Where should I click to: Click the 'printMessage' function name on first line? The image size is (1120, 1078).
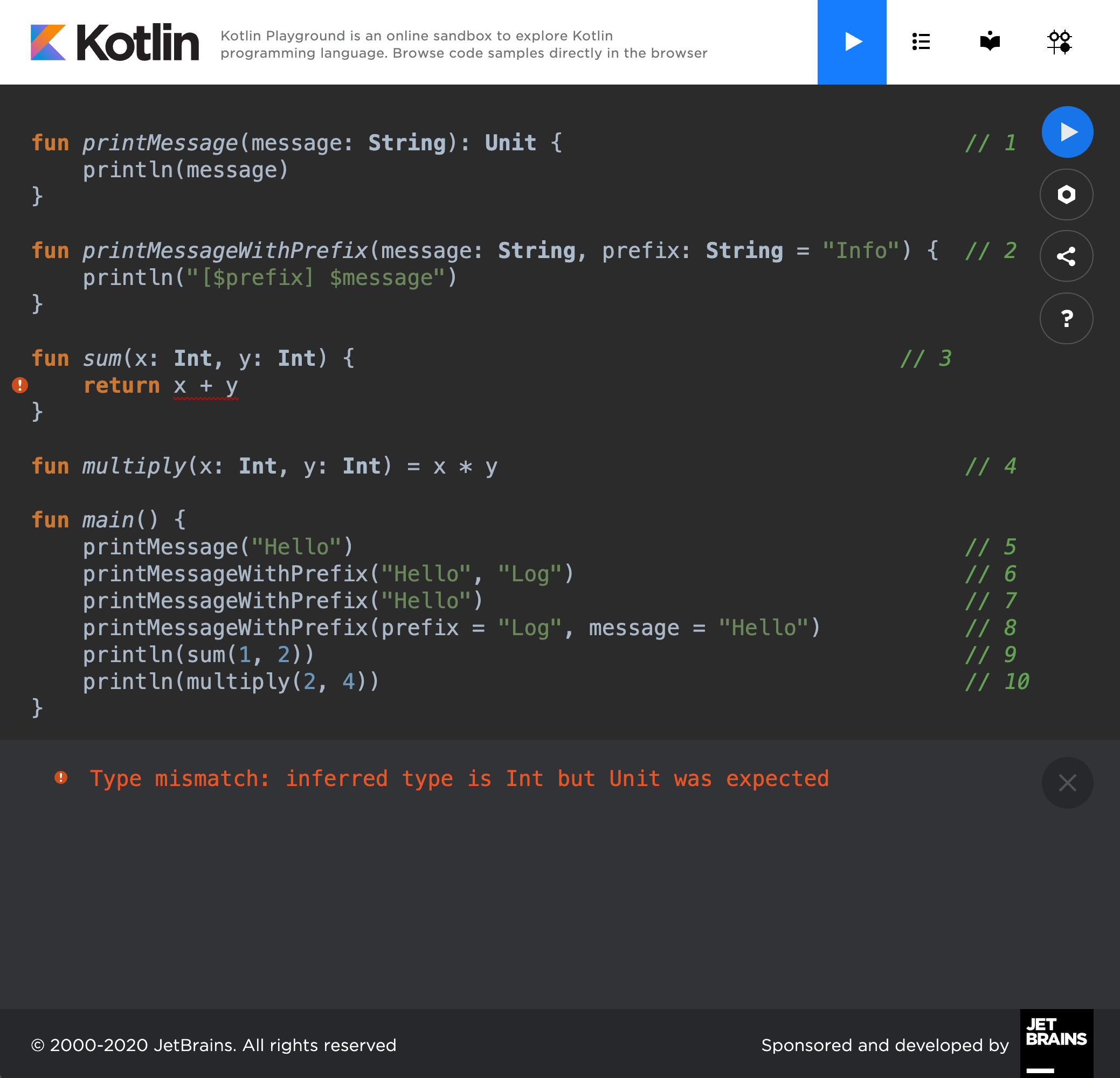[160, 143]
